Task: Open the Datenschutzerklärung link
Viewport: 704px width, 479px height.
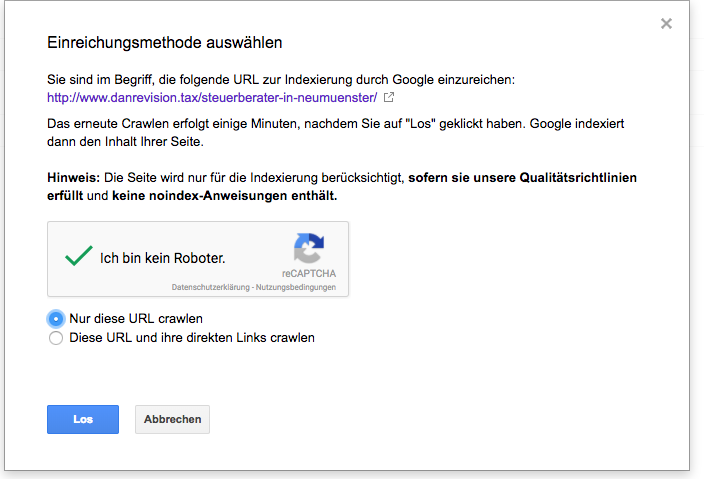Action: point(210,288)
